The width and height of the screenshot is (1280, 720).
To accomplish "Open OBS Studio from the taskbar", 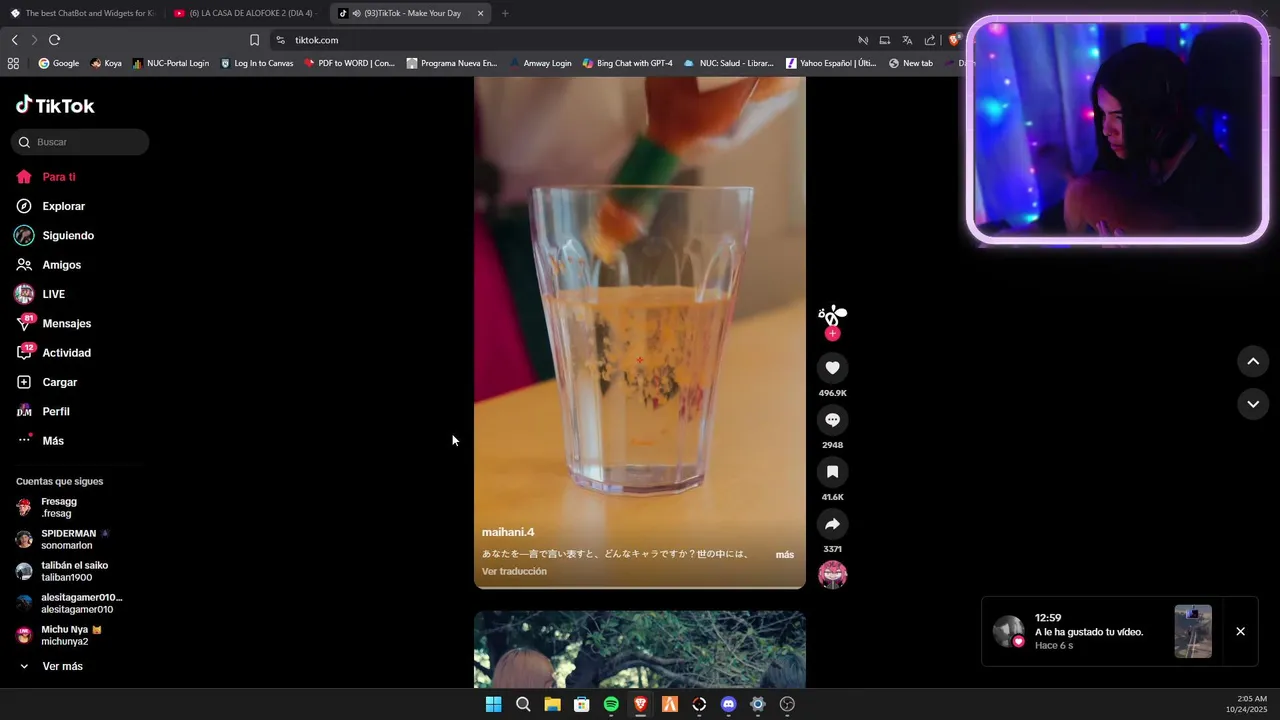I will coord(787,704).
